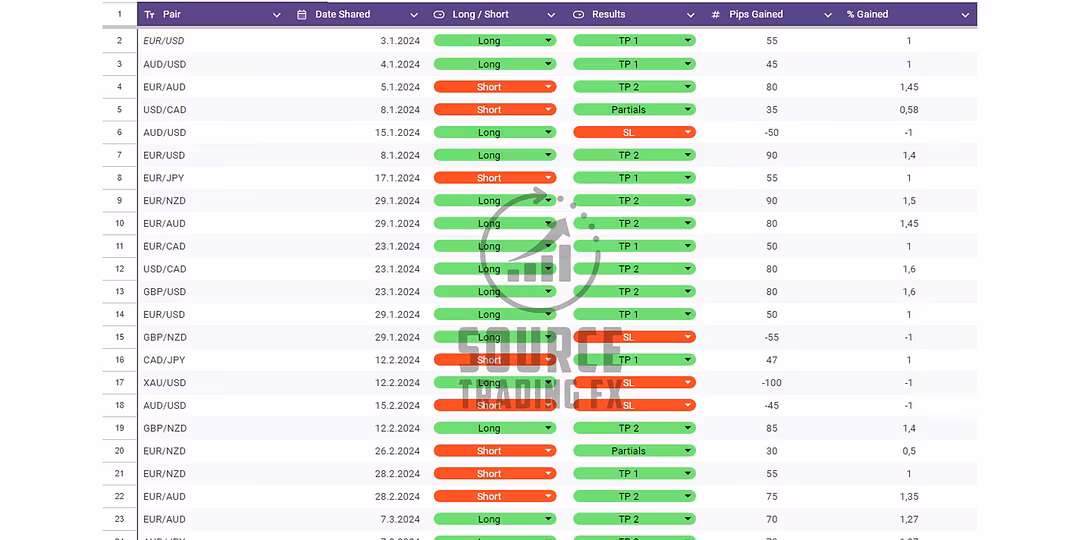Click the chip icon beside Long / Short header

(x=439, y=15)
